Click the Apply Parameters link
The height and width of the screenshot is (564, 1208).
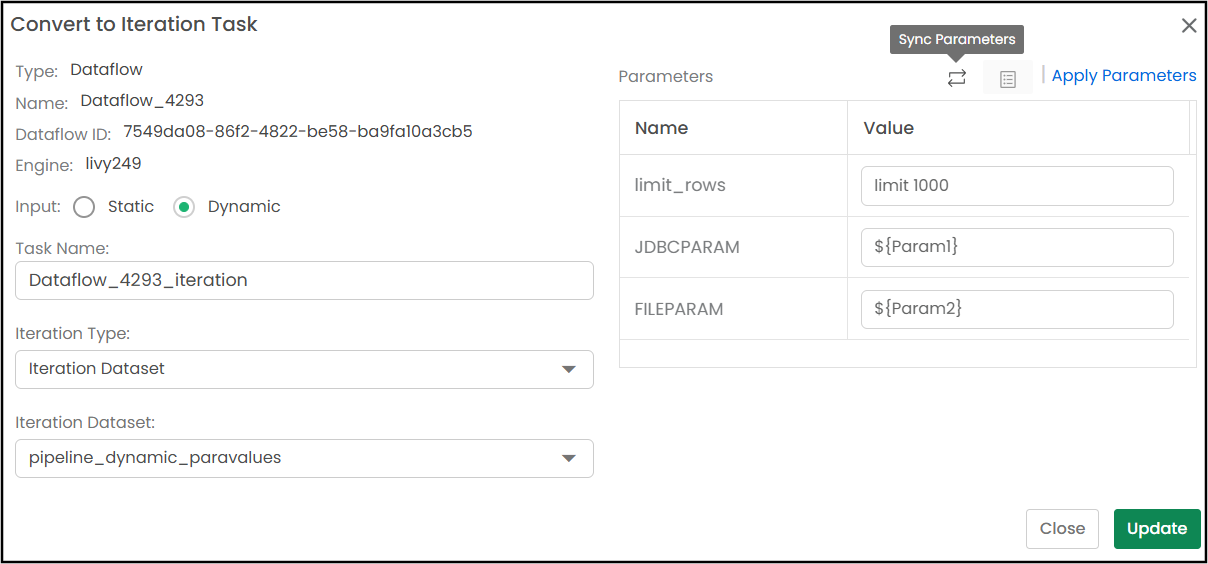click(1124, 76)
